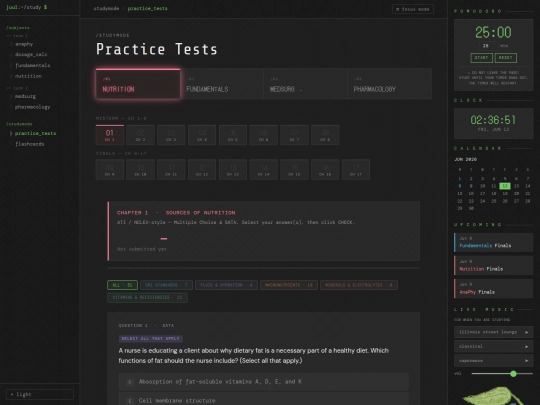Select midterm chapter 05 tile
540x405 pixels.
233,135
